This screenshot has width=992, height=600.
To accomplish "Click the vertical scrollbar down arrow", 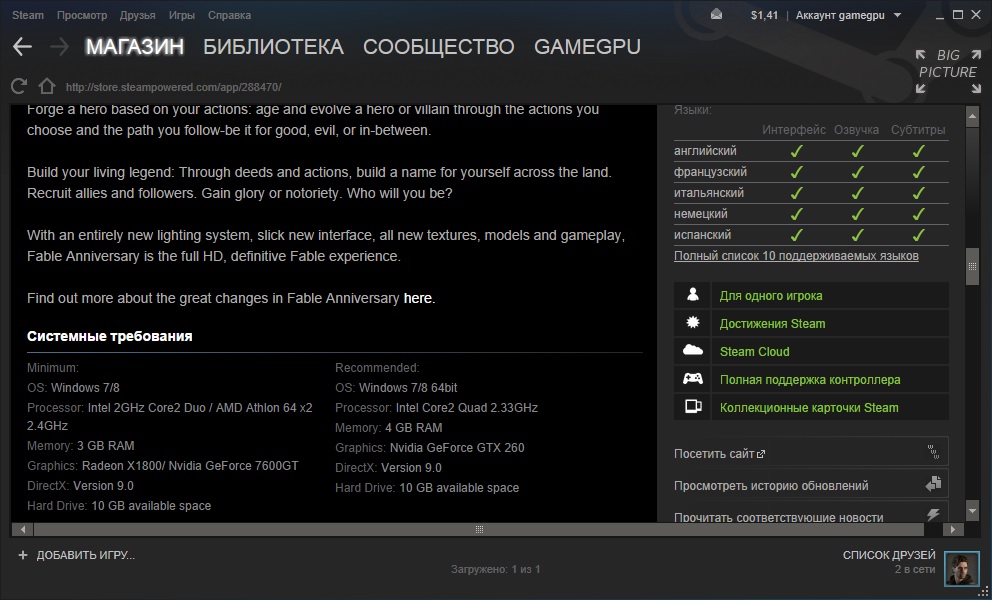I will (972, 510).
